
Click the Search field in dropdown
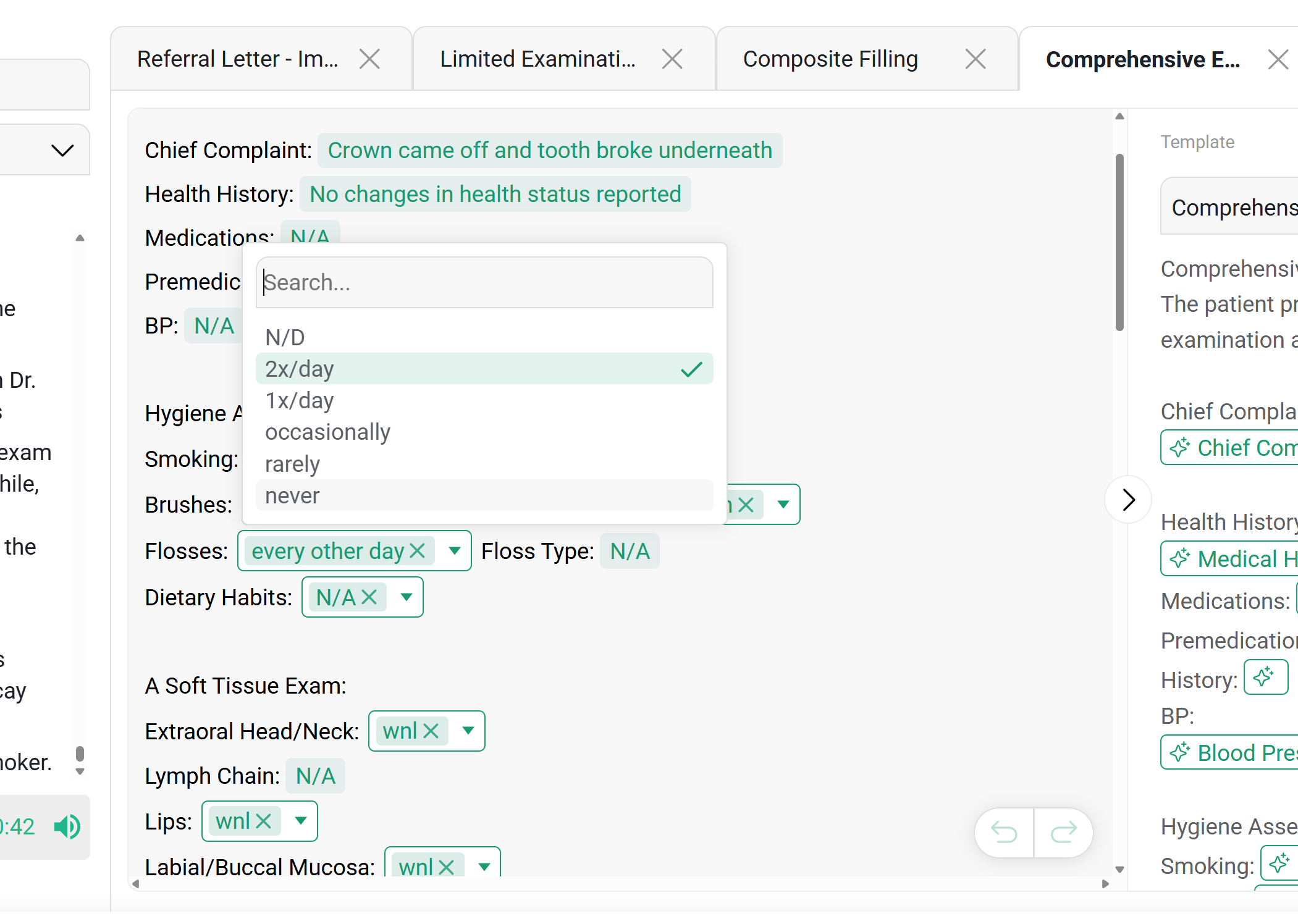(484, 282)
